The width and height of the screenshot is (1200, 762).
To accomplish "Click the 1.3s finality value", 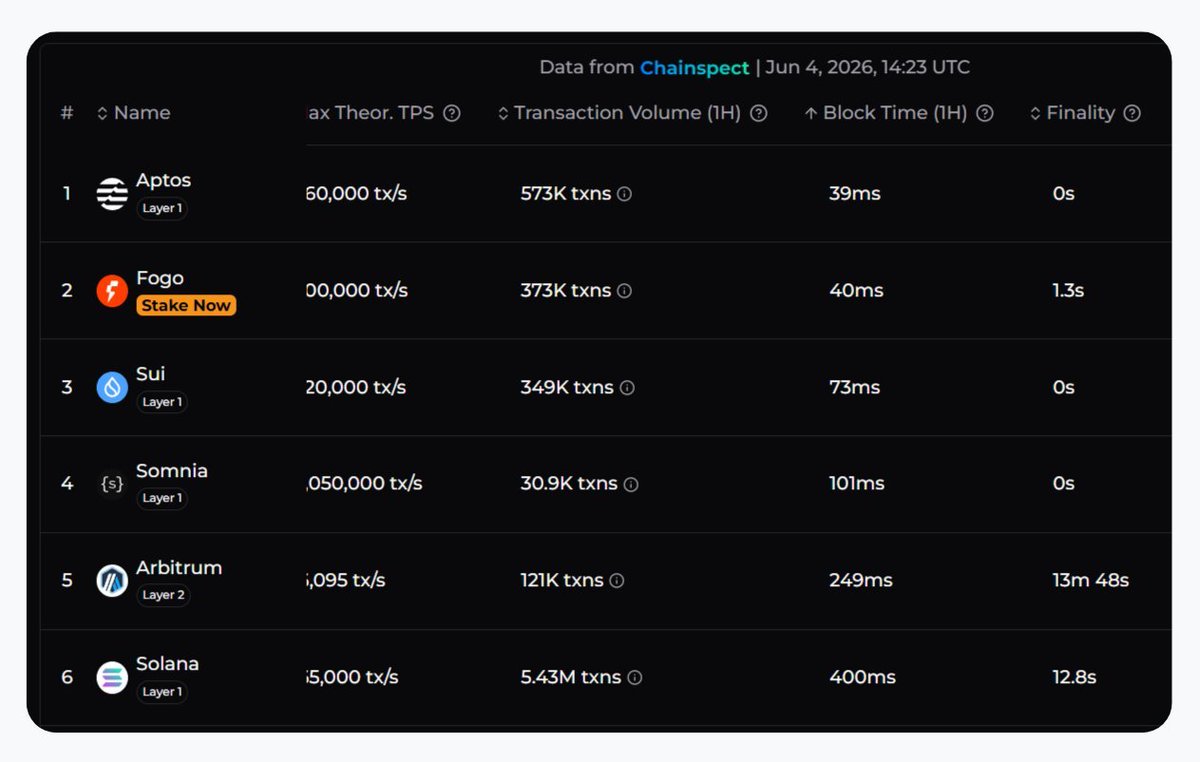I will pyautogui.click(x=1068, y=290).
